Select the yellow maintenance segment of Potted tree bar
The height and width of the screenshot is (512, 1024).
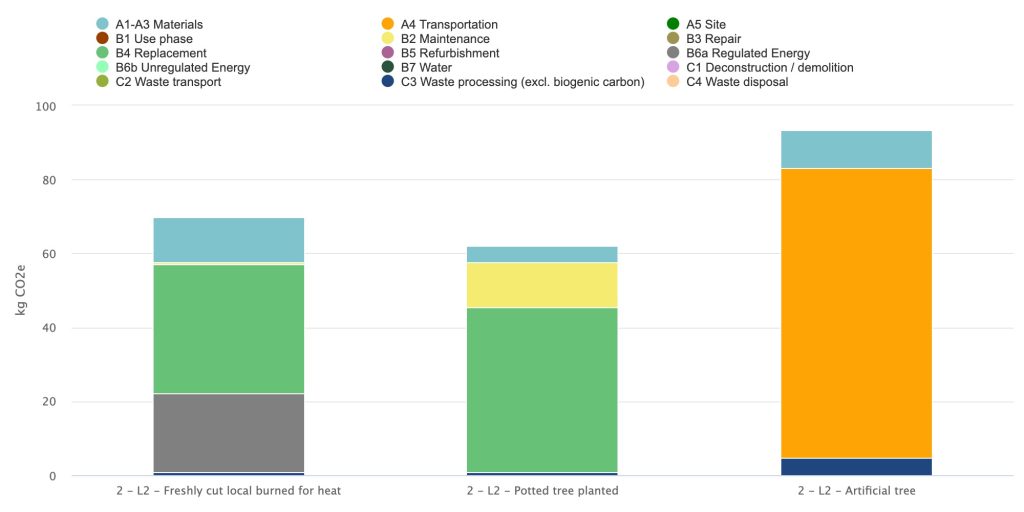pyautogui.click(x=542, y=285)
